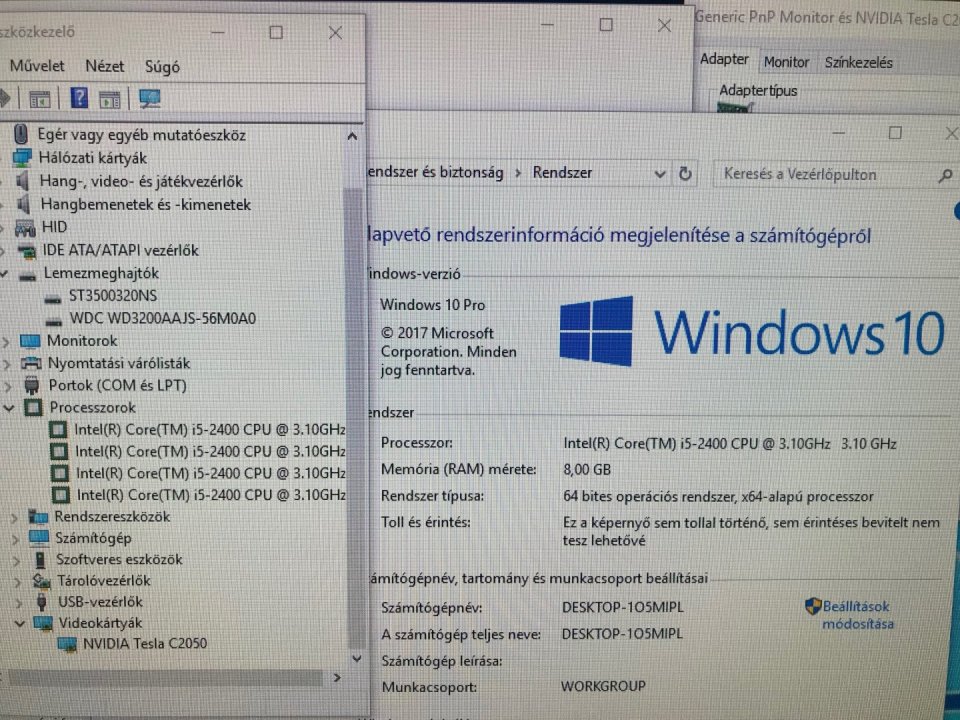Viewport: 960px width, 720px height.
Task: Click the search magnifier in Control Panel search box
Action: pos(945,176)
